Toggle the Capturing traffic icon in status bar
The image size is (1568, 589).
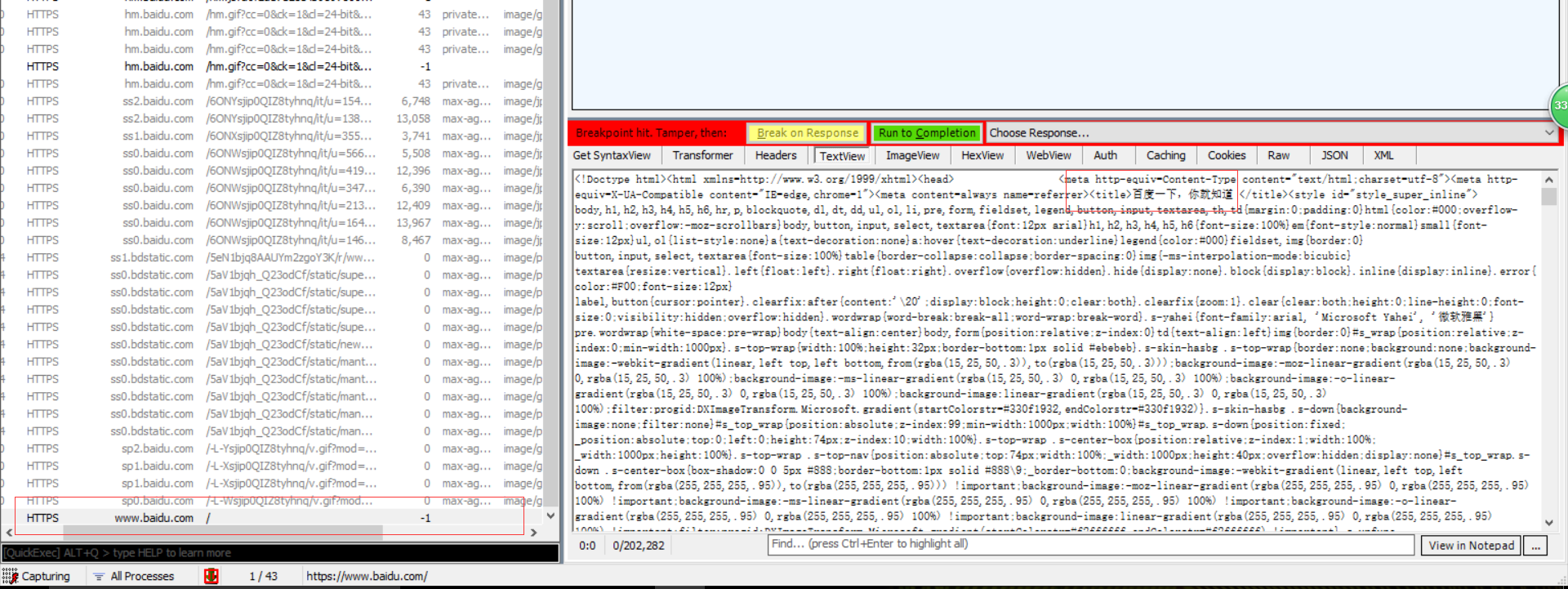click(x=10, y=576)
